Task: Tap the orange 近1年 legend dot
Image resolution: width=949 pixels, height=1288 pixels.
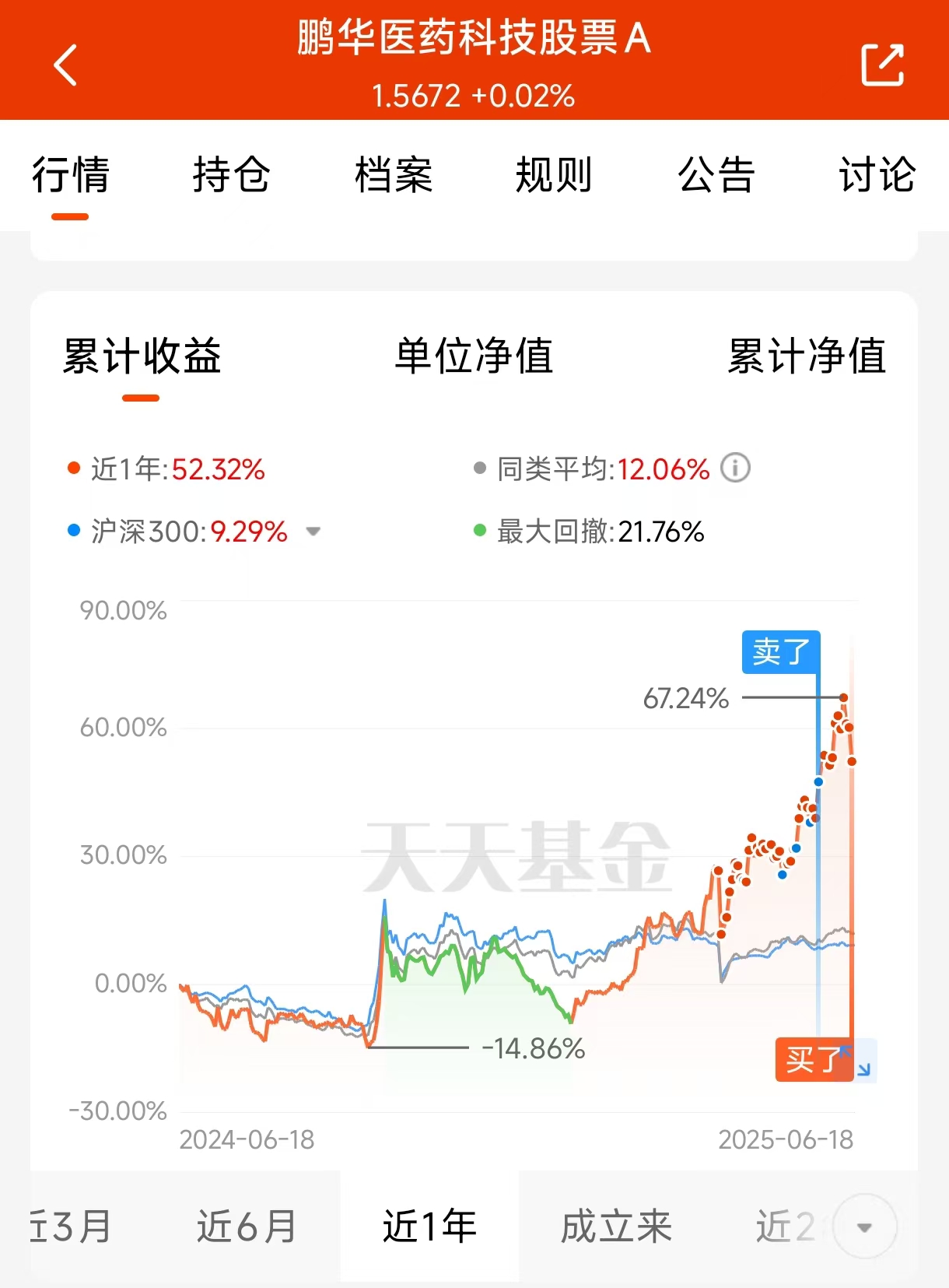Action: [74, 469]
